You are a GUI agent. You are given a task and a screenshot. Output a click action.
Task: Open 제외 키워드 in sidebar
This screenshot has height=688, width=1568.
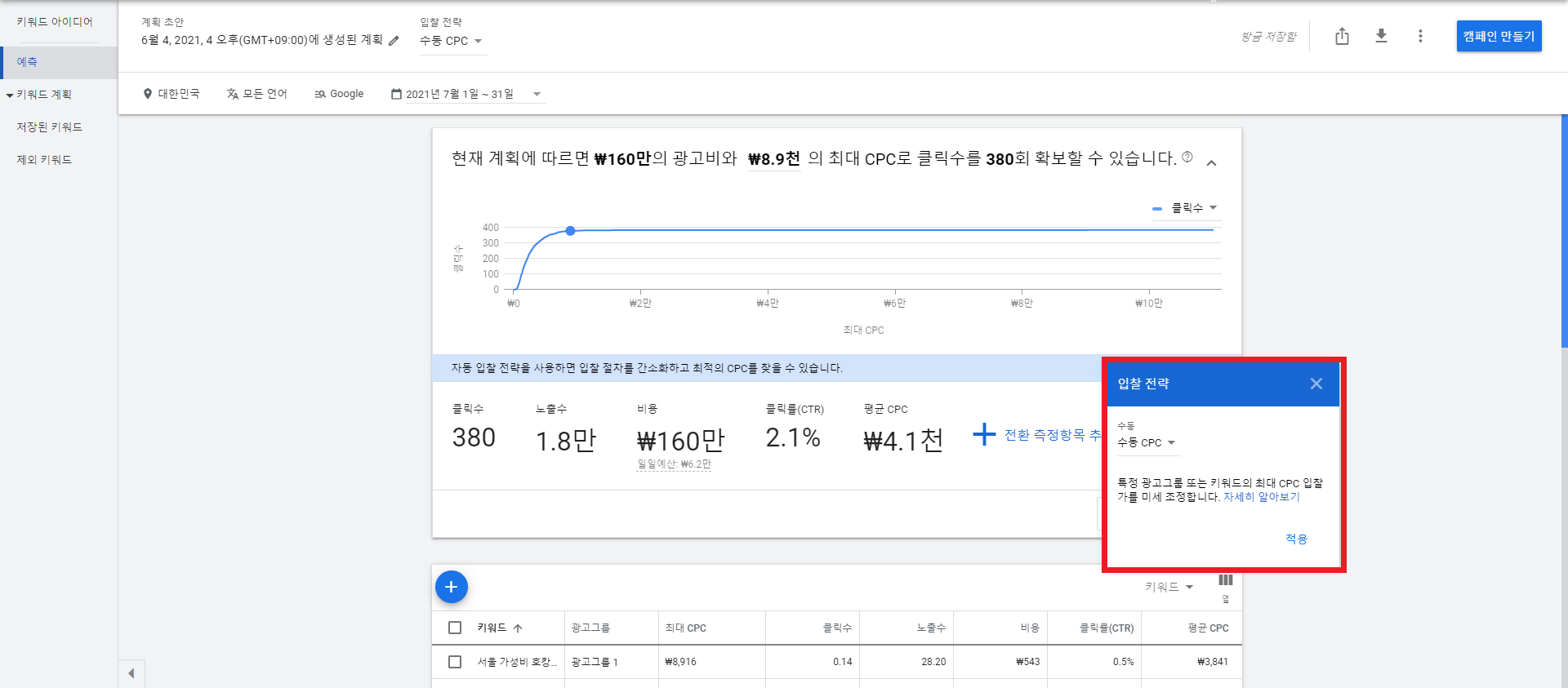[44, 160]
